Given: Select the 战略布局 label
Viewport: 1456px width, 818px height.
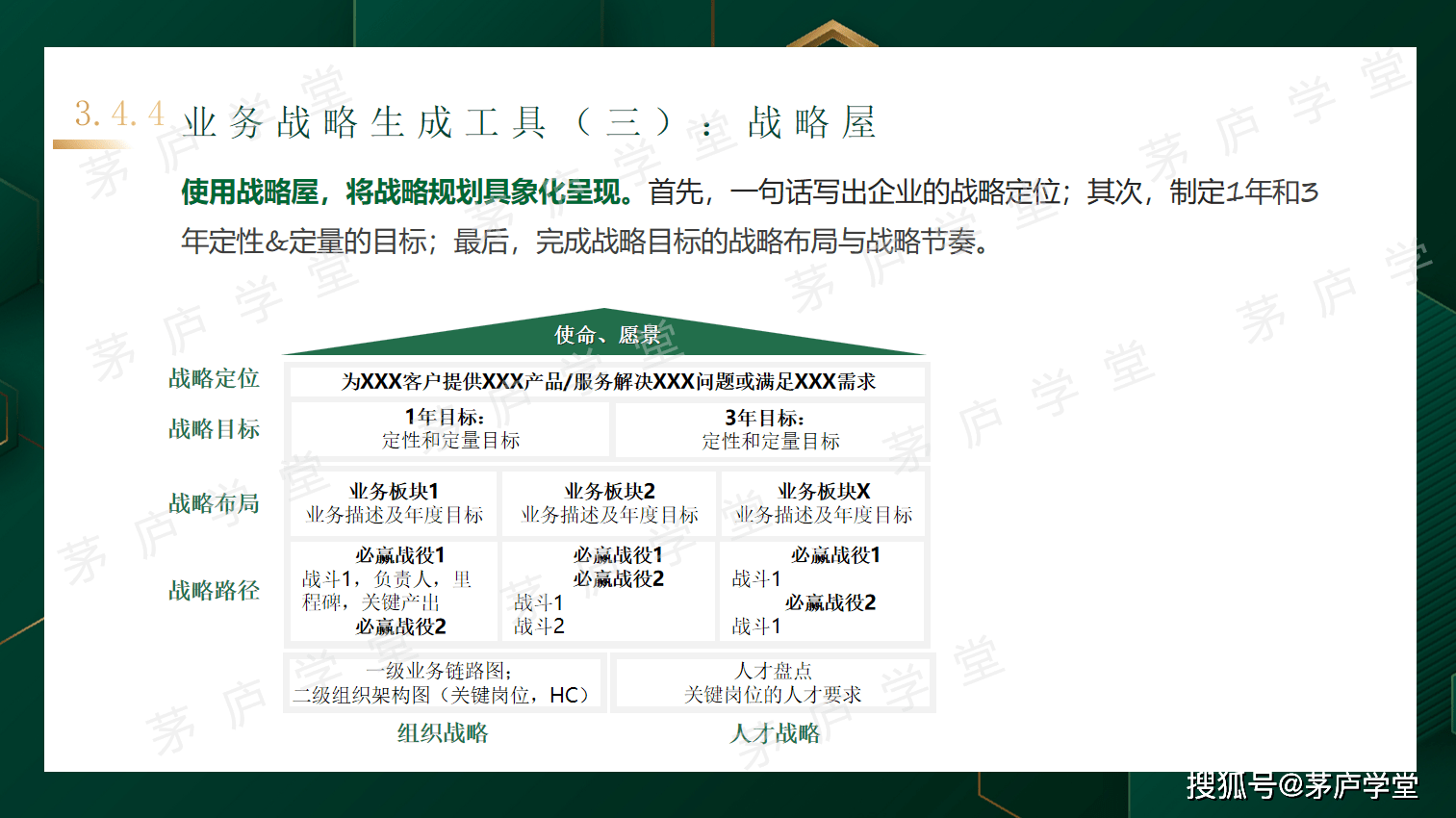Looking at the screenshot, I should [213, 502].
